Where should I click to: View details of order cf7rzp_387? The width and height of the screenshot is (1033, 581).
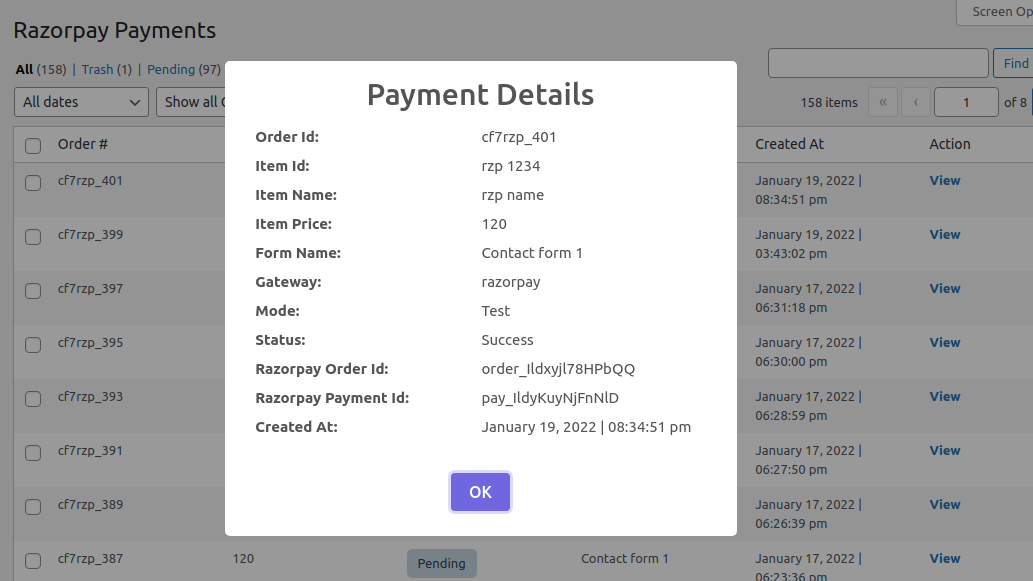pyautogui.click(x=945, y=559)
